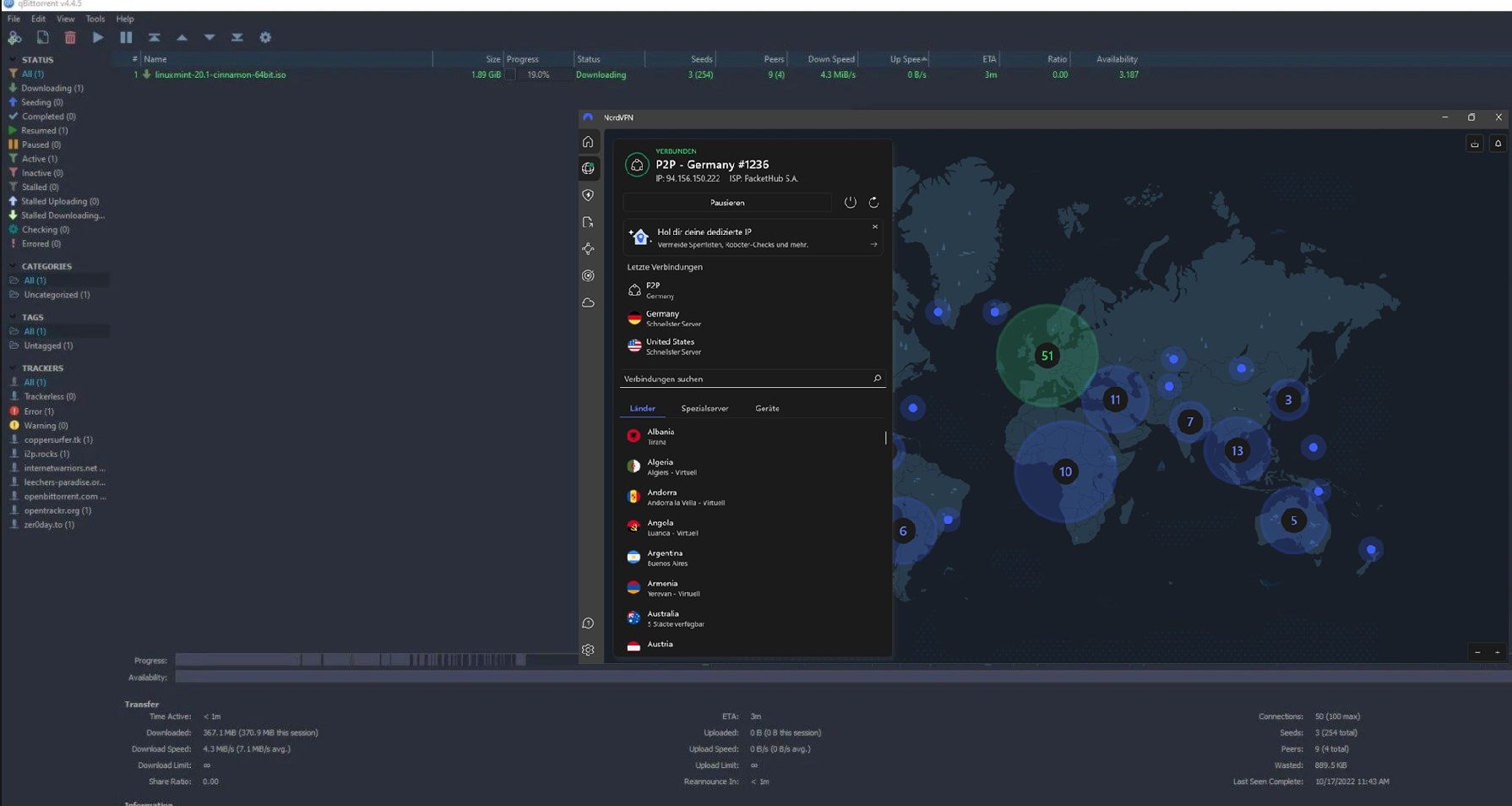This screenshot has height=806, width=1512.
Task: Open dedicated IP promo arrow
Action: tap(874, 245)
